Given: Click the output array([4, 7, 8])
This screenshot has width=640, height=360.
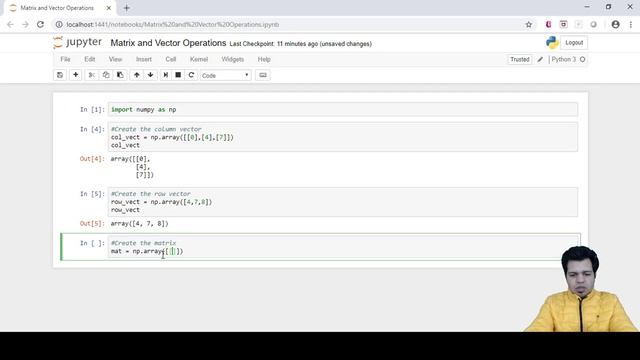Looking at the screenshot, I should pos(140,224).
